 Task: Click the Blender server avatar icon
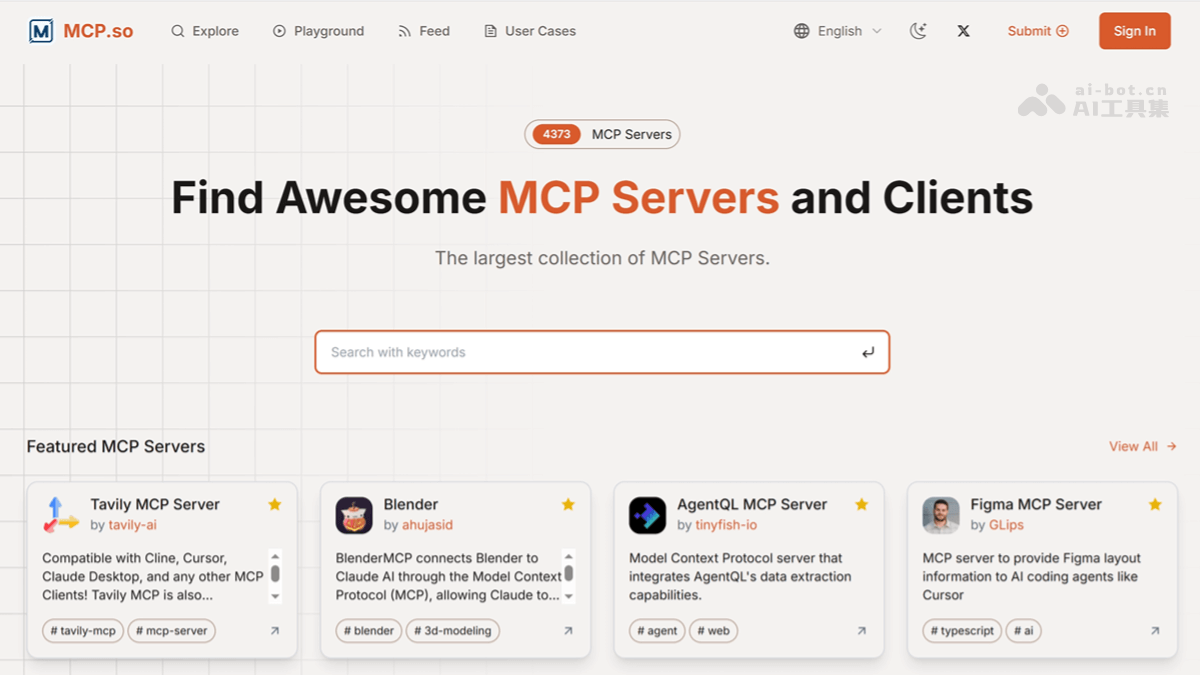[354, 515]
